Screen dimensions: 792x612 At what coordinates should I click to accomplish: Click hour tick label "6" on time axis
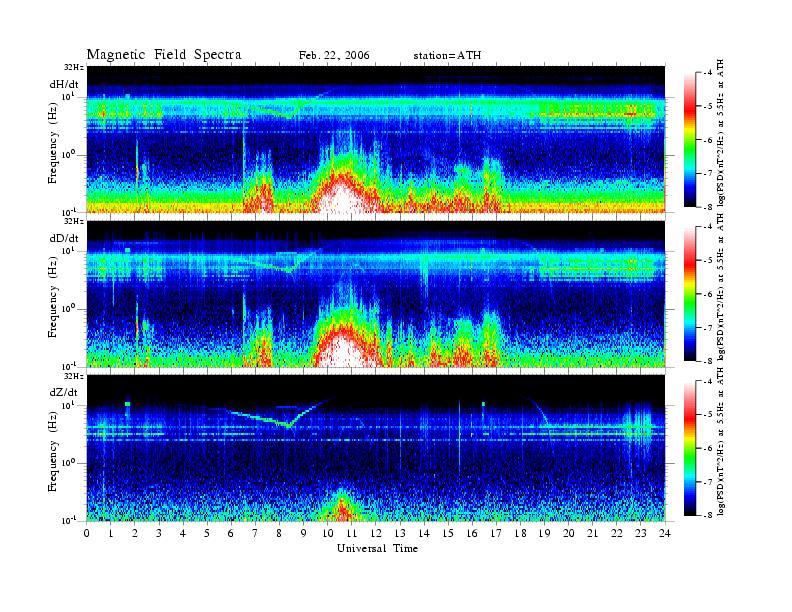[x=231, y=533]
